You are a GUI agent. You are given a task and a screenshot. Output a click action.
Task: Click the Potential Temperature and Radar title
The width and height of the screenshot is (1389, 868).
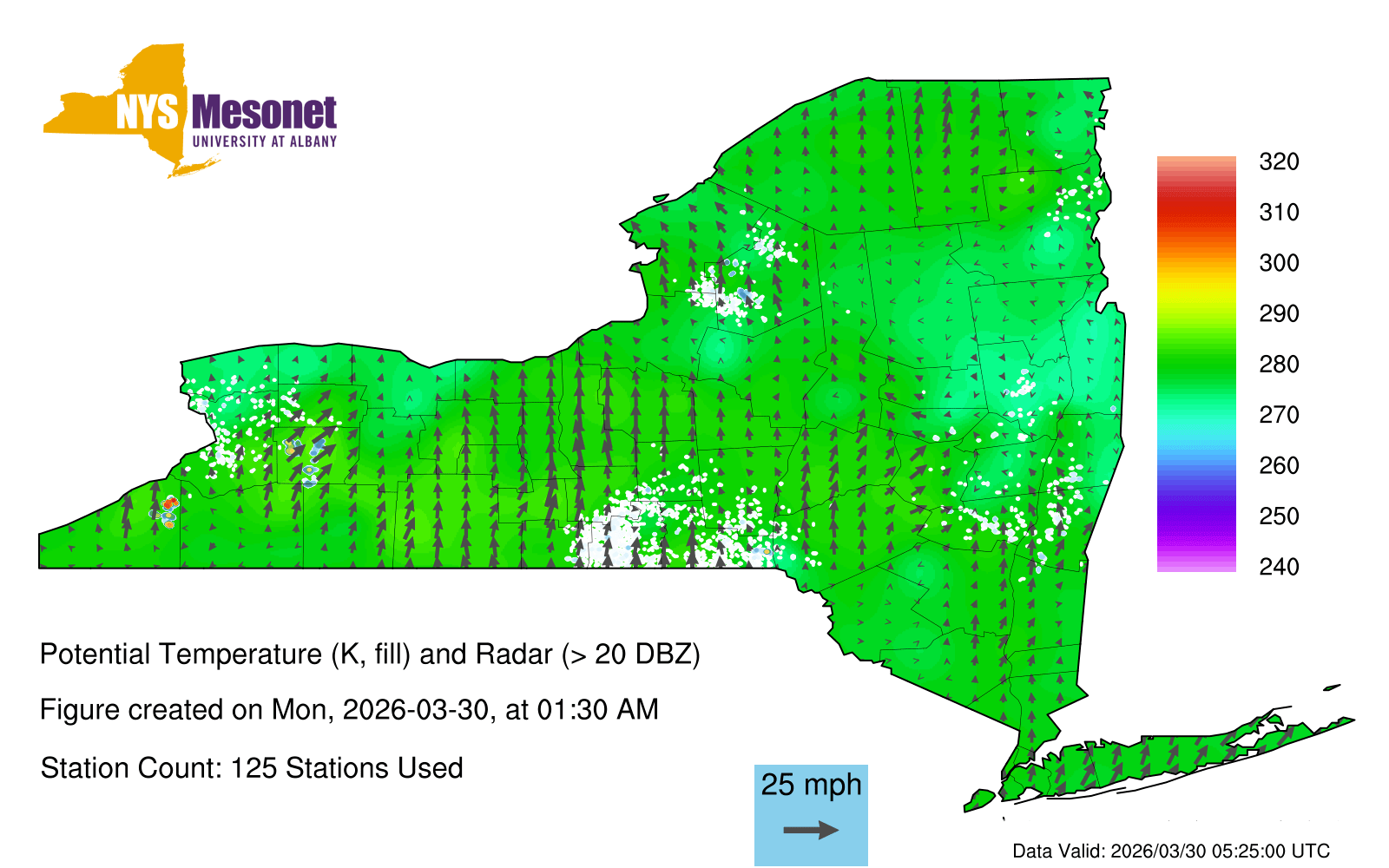pos(370,654)
